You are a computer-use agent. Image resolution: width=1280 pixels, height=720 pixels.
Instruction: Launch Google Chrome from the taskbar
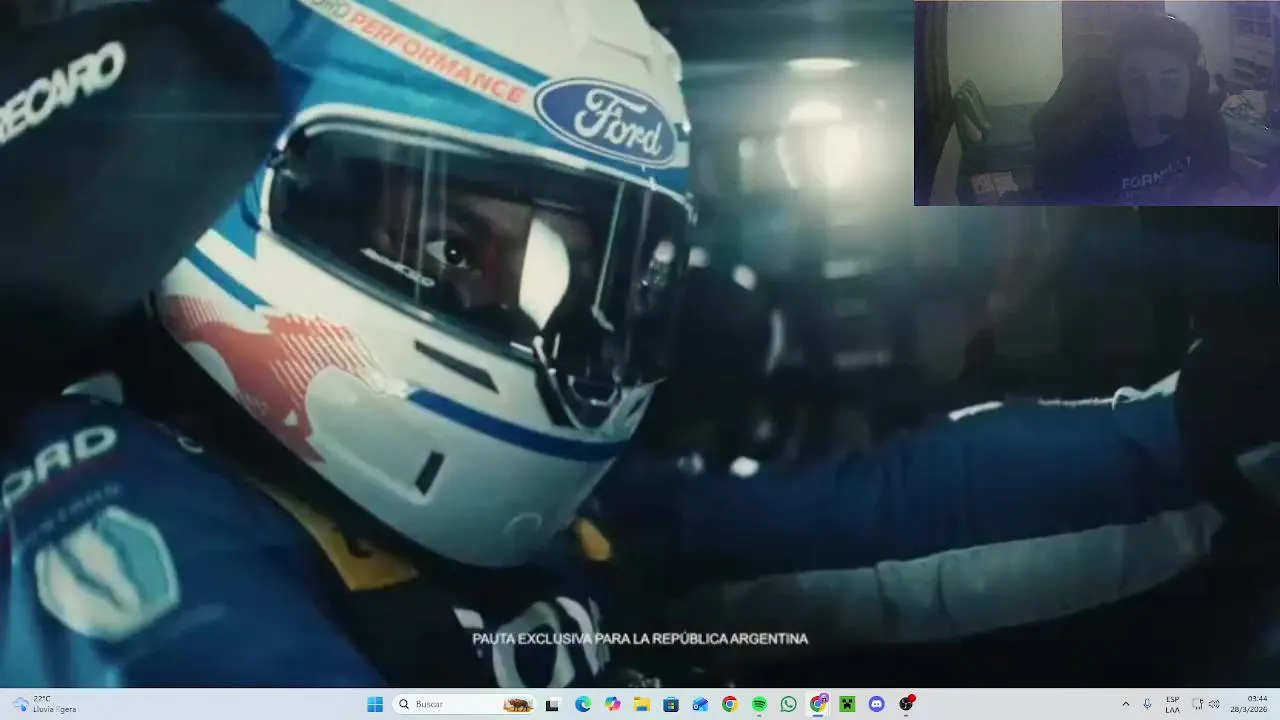[730, 704]
